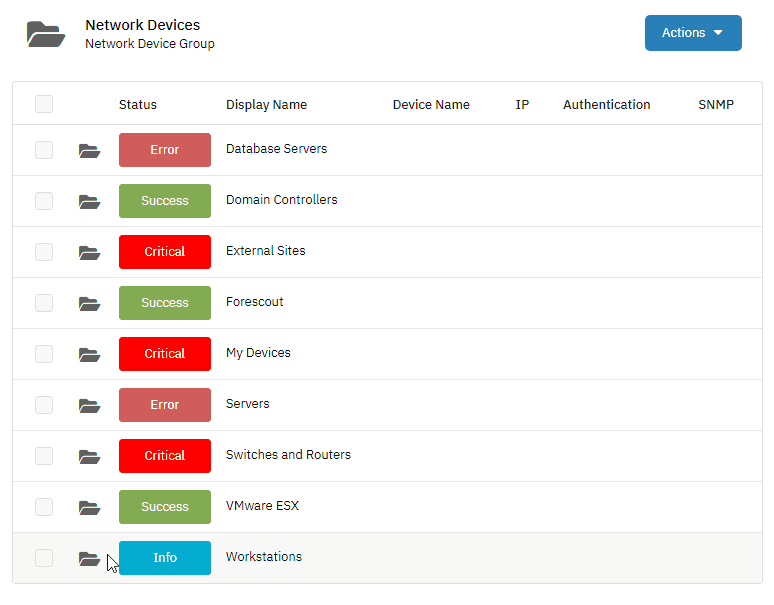This screenshot has height=605, width=774.
Task: Check the Switches and Routers row checkbox
Action: click(x=44, y=456)
